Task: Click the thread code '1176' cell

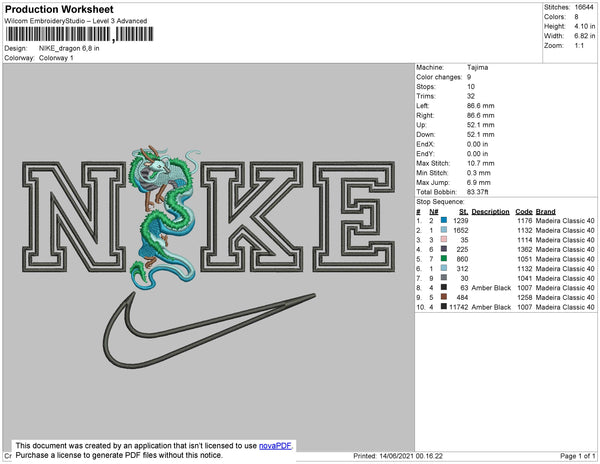Action: coord(524,221)
